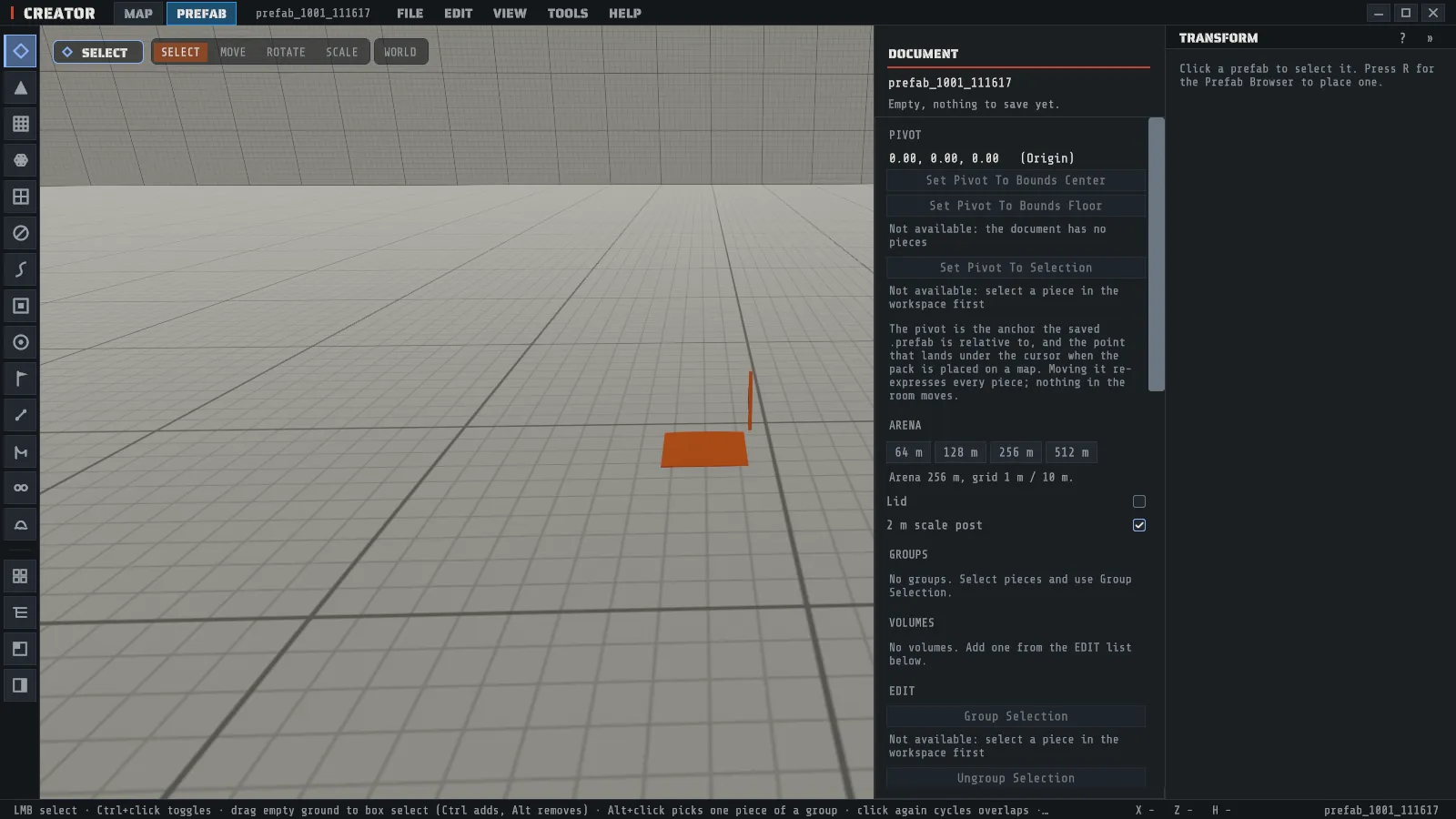This screenshot has width=1456, height=819.
Task: Click Set Pivot To Selection button
Action: [1016, 268]
